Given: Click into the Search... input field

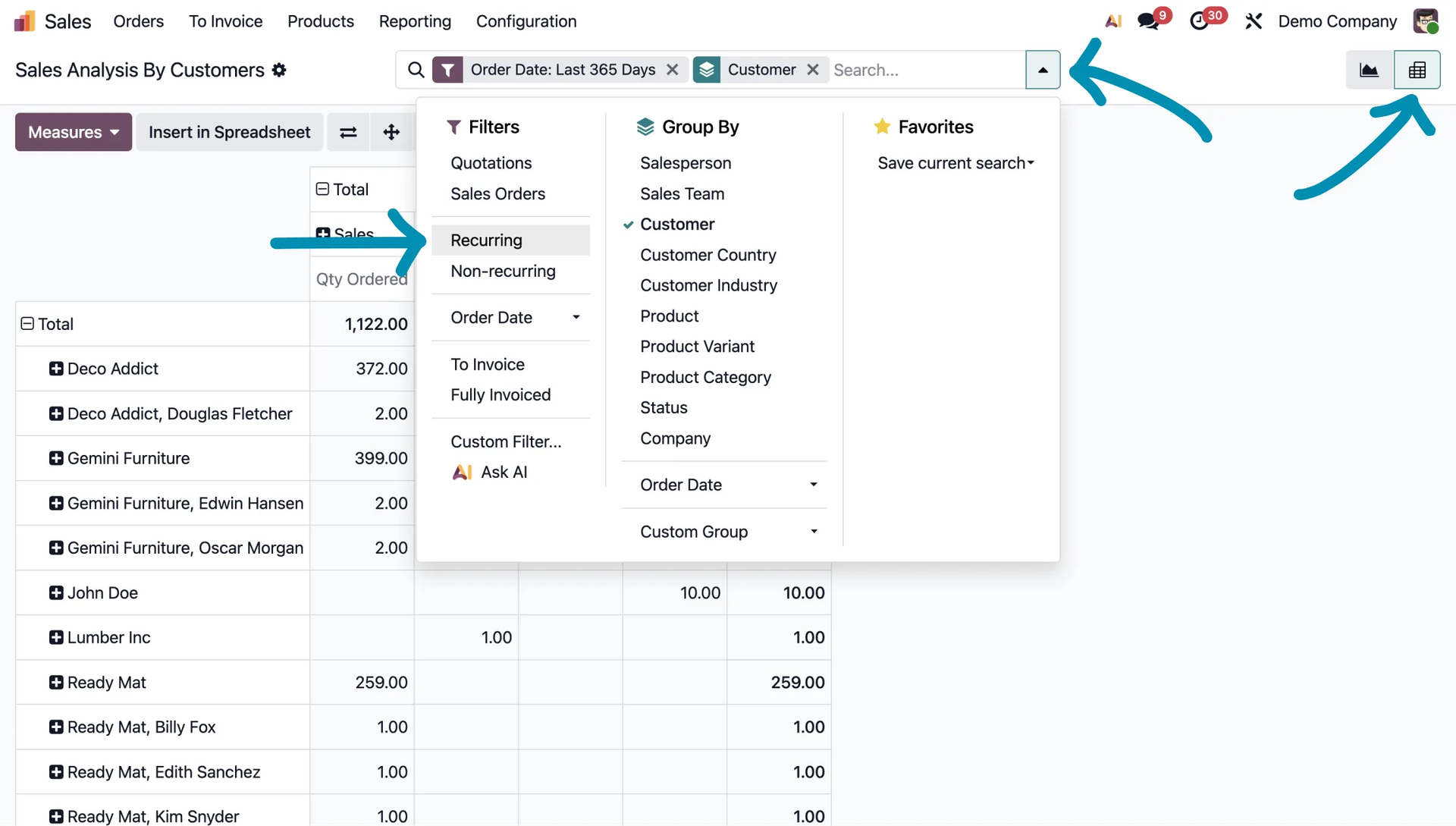Looking at the screenshot, I should coord(925,70).
